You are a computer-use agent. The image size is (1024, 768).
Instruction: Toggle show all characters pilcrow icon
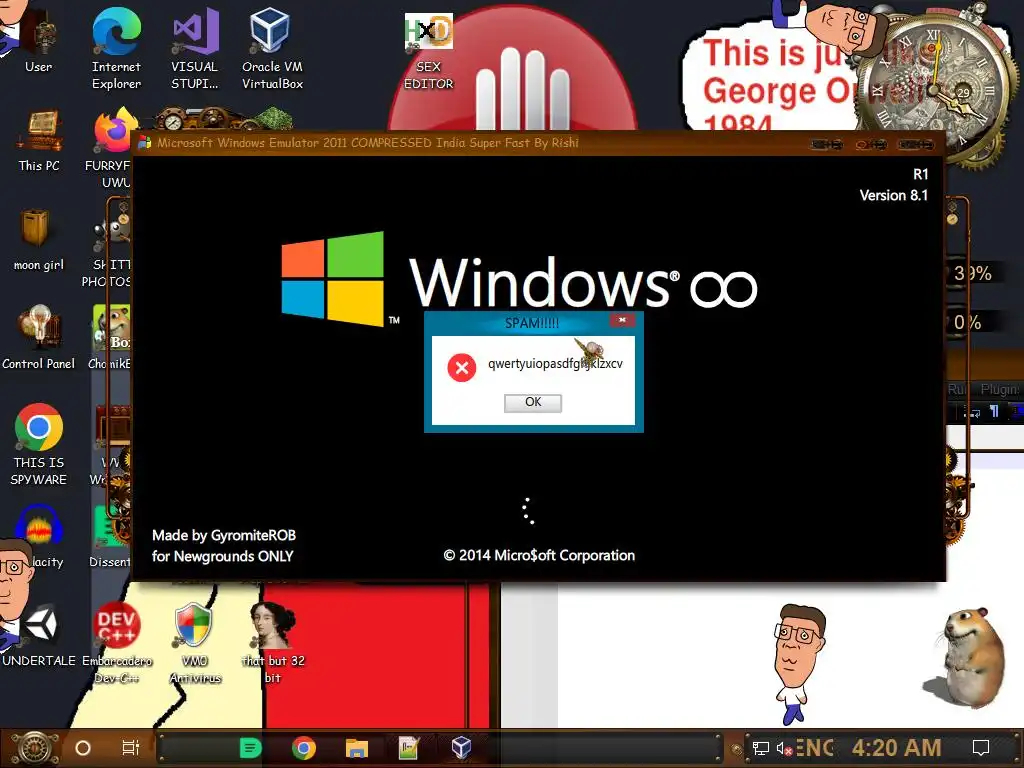coord(994,411)
